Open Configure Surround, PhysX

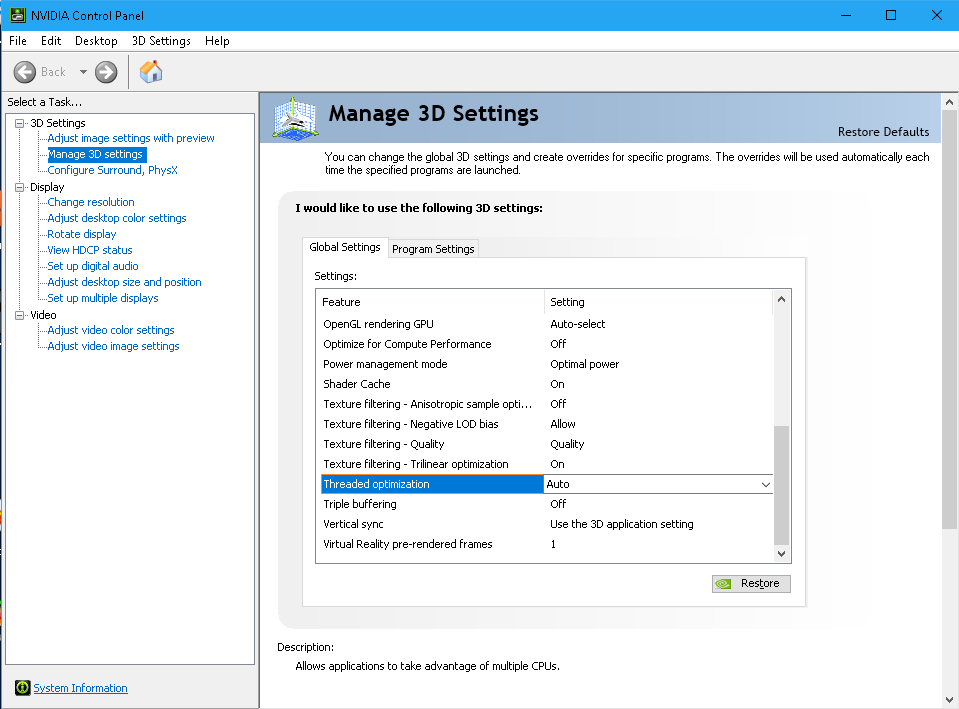coord(113,170)
